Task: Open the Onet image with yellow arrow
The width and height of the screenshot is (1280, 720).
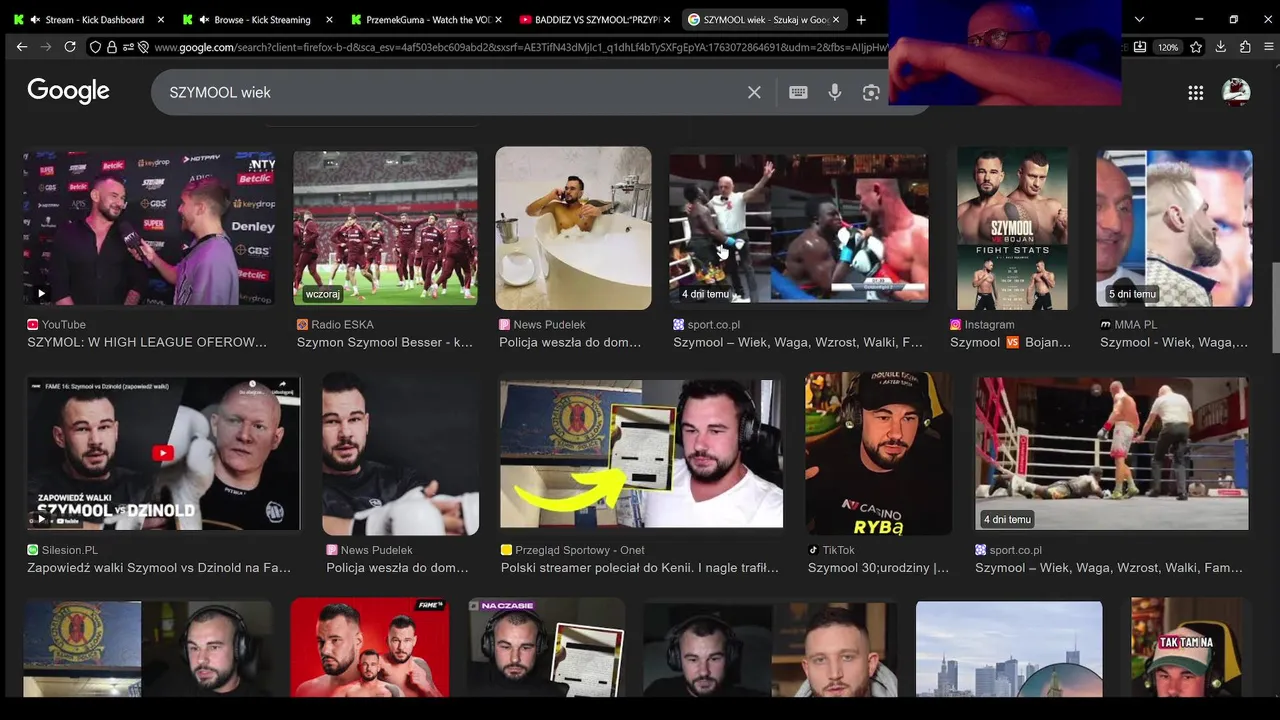Action: [641, 453]
